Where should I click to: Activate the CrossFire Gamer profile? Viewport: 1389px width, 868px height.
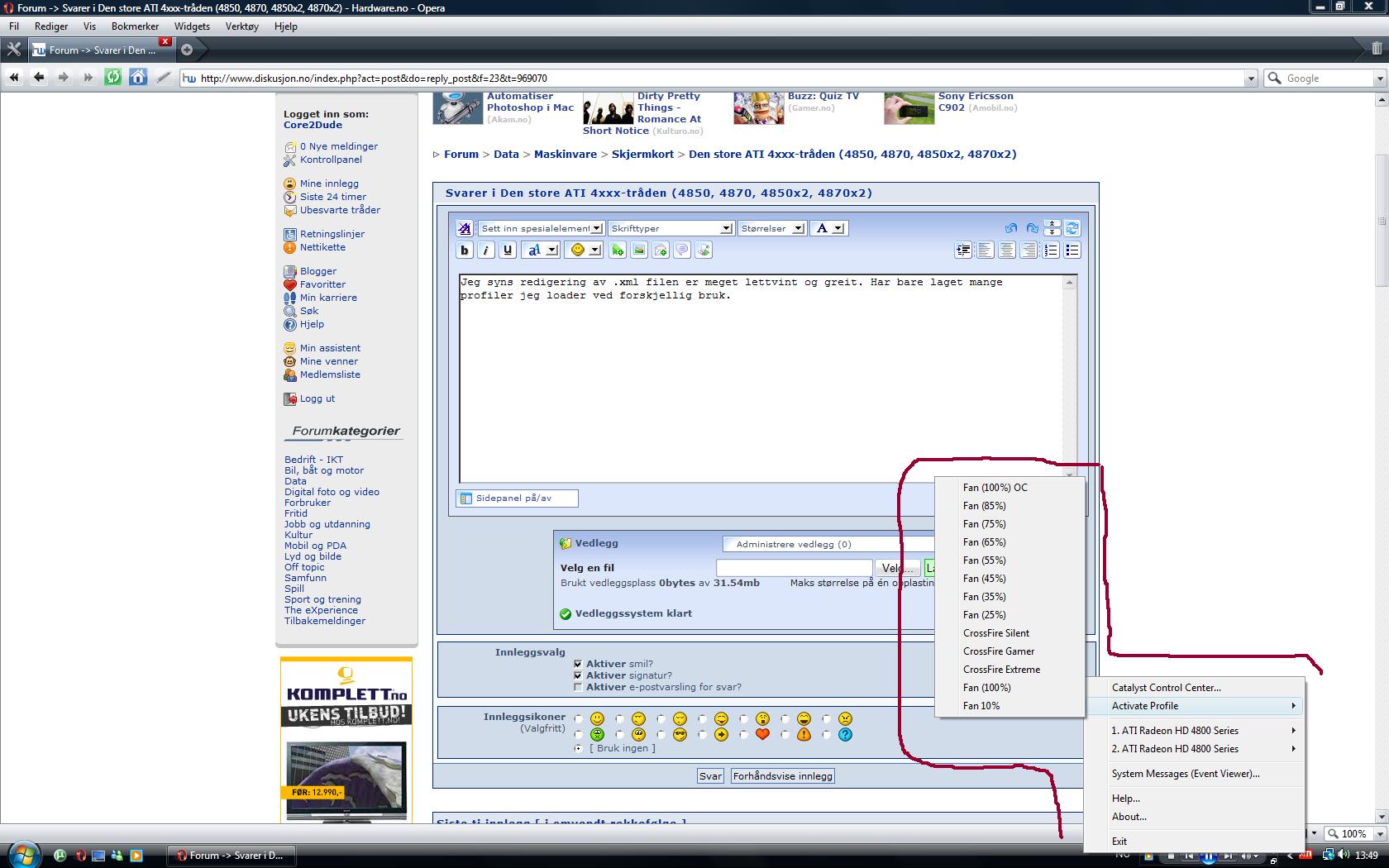tap(1010, 651)
